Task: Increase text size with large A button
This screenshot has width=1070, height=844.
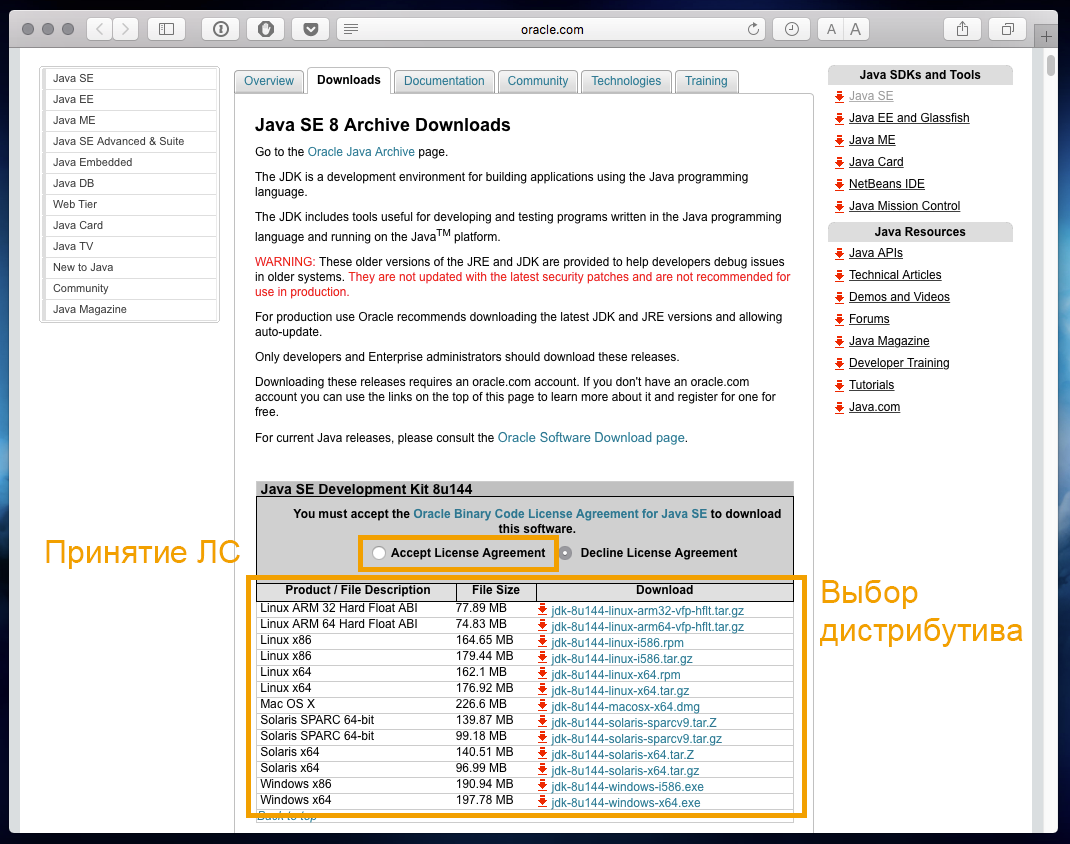Action: [855, 29]
